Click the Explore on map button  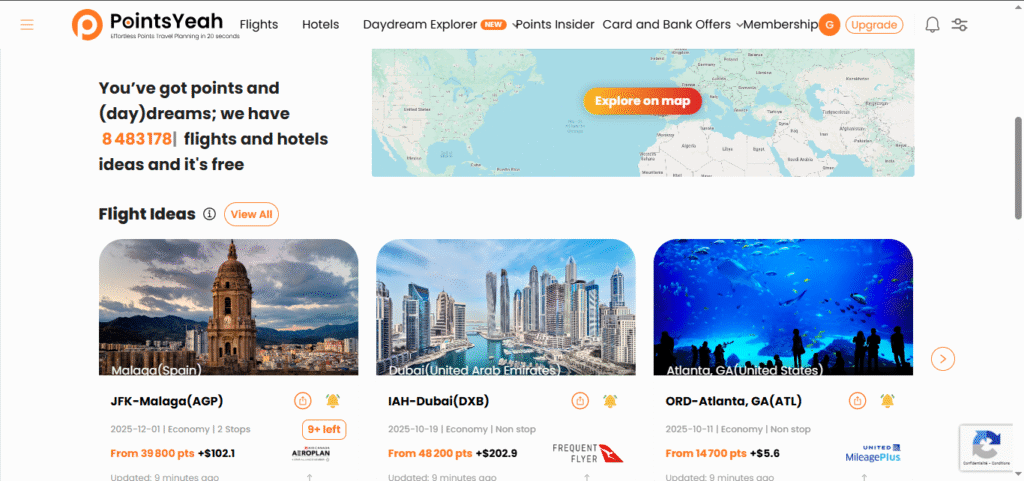coord(642,101)
